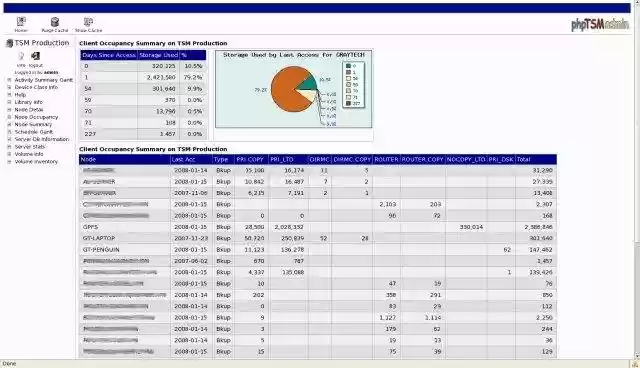This screenshot has height=368, width=640.
Task: Click the Show Cache toolbar icon
Action: (x=88, y=22)
